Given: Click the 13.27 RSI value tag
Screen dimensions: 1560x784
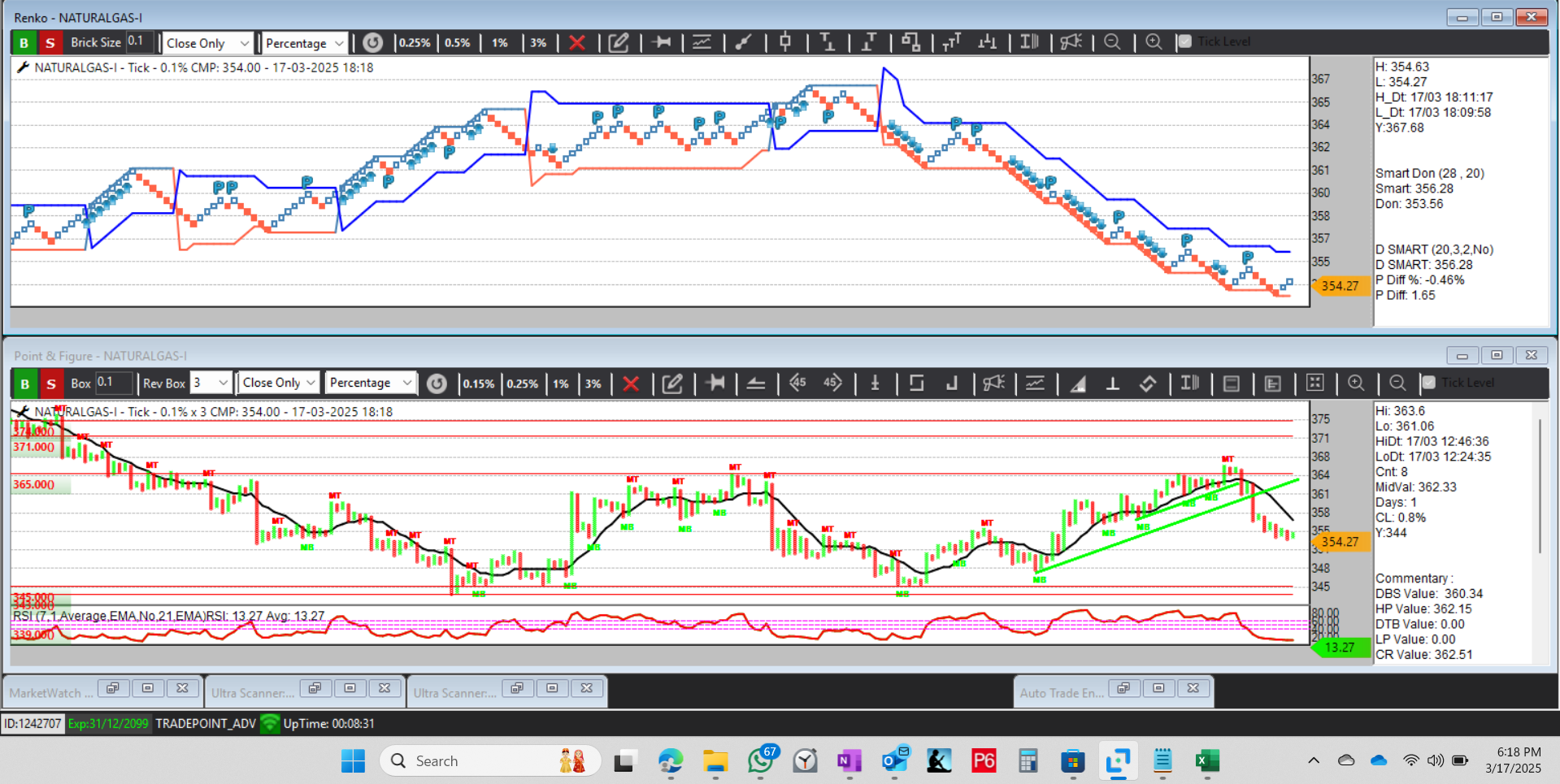Looking at the screenshot, I should (x=1340, y=648).
